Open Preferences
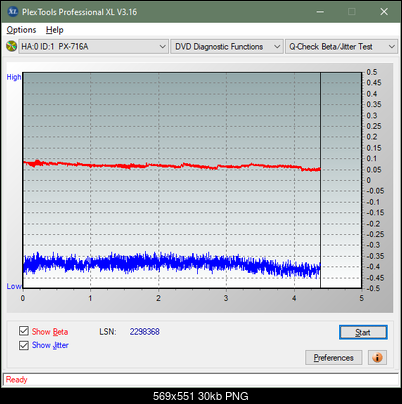Viewport: 402px width, 404px height. click(333, 358)
